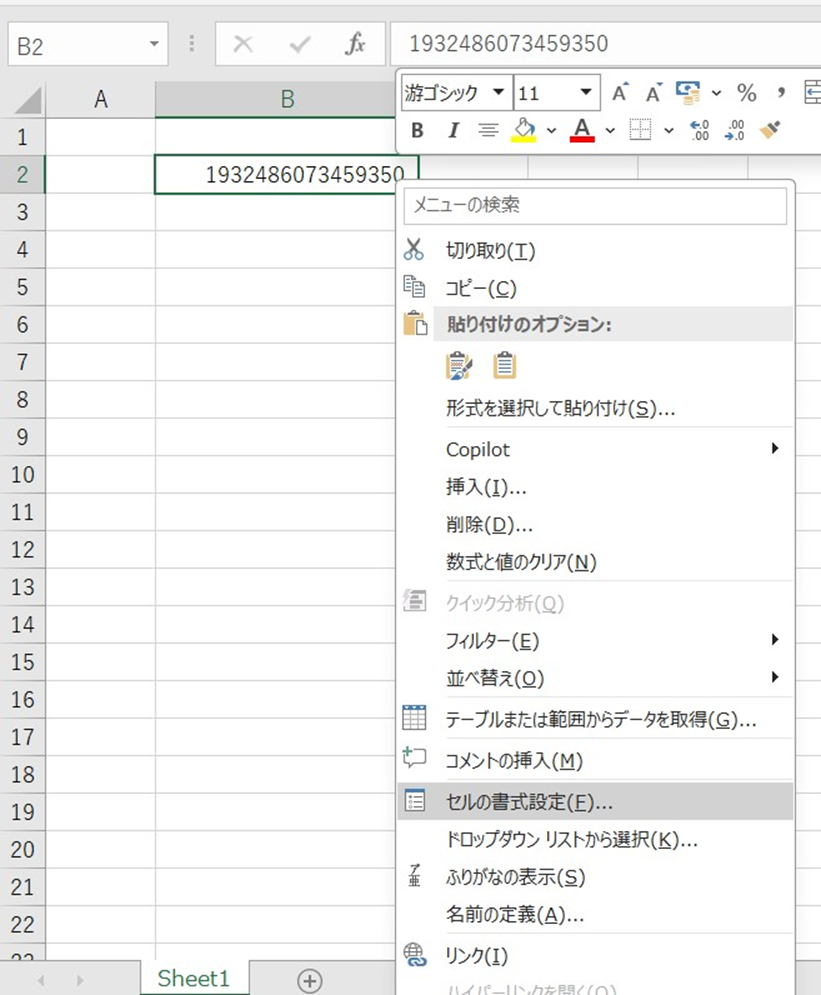Toggle italic formatting in mini toolbar
Viewport: 821px width, 995px height.
[453, 129]
